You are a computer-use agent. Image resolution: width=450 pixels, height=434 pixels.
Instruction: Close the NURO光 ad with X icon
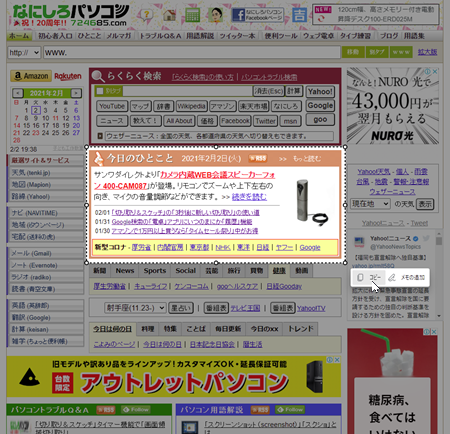coord(435,72)
